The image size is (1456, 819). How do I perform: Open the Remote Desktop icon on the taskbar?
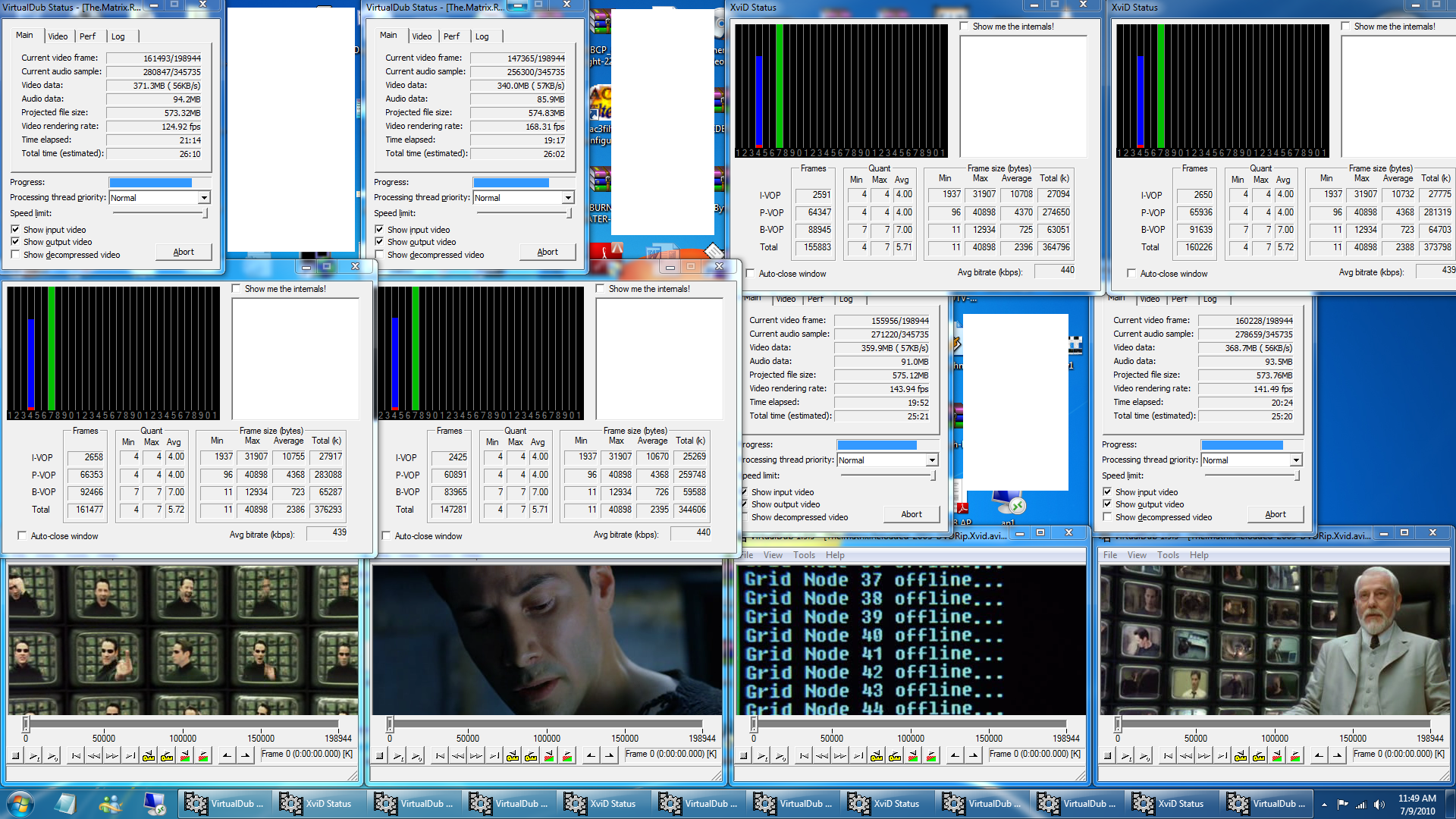[x=155, y=803]
